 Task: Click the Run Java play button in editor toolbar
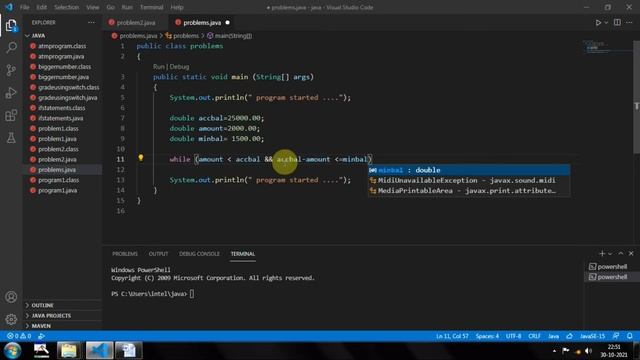pos(598,22)
